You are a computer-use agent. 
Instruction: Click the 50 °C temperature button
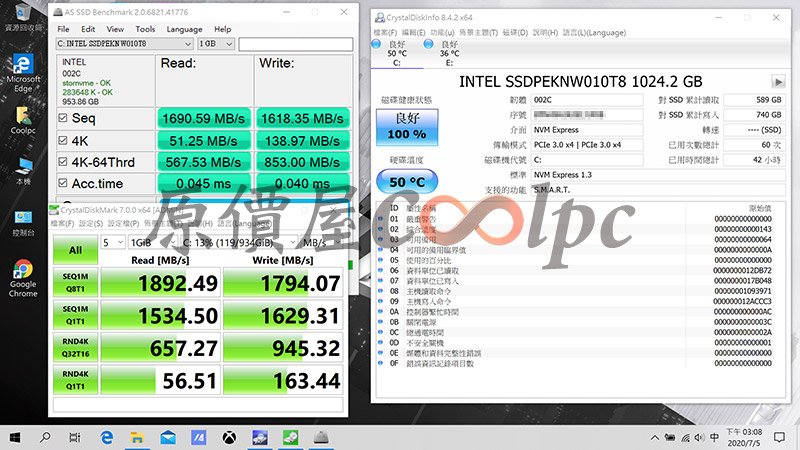pos(407,182)
